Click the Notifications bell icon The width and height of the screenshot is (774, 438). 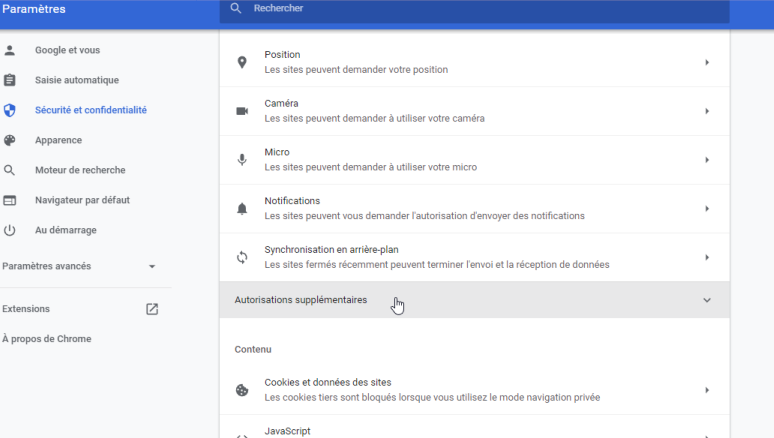(x=241, y=208)
